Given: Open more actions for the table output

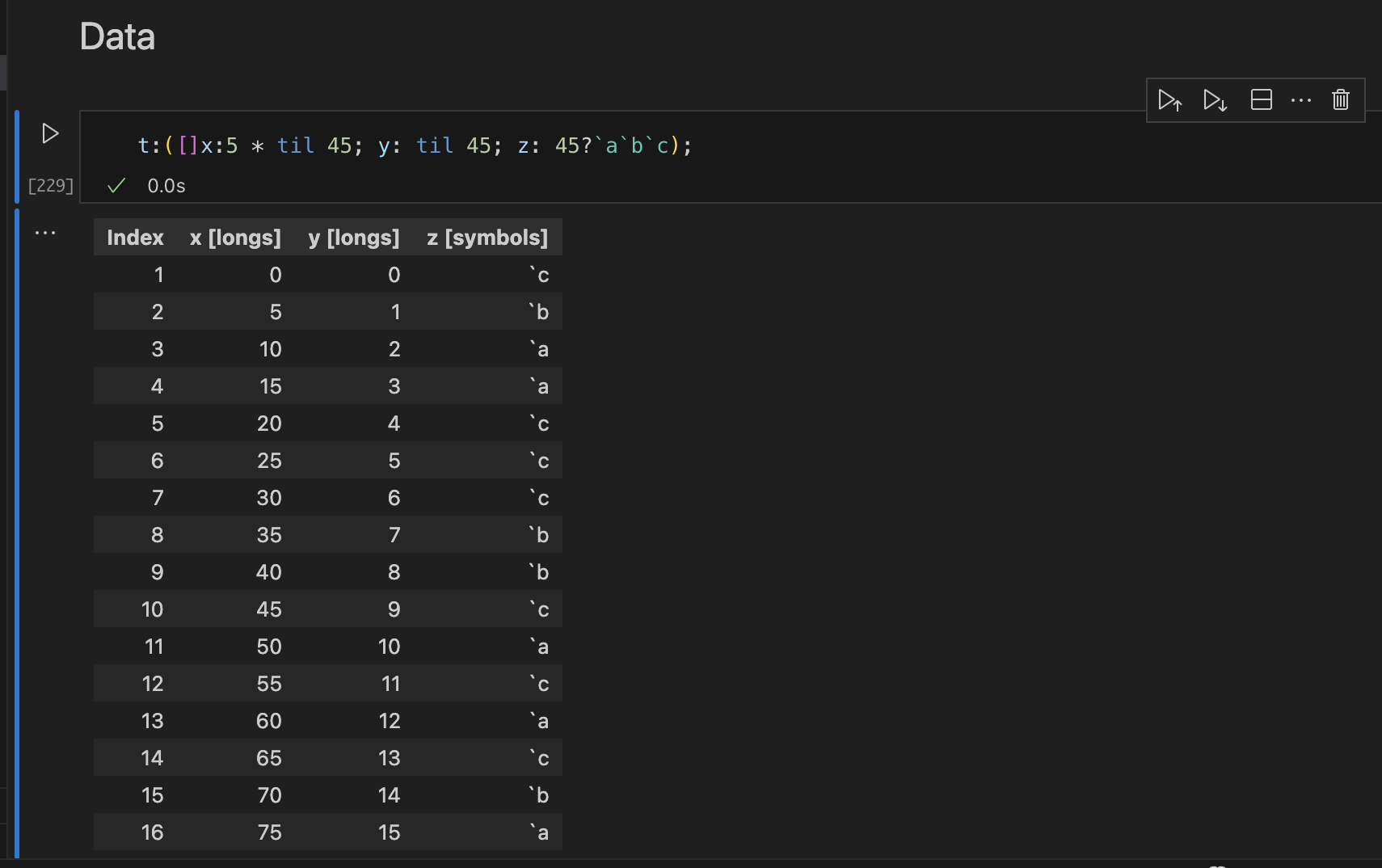Looking at the screenshot, I should (x=45, y=232).
